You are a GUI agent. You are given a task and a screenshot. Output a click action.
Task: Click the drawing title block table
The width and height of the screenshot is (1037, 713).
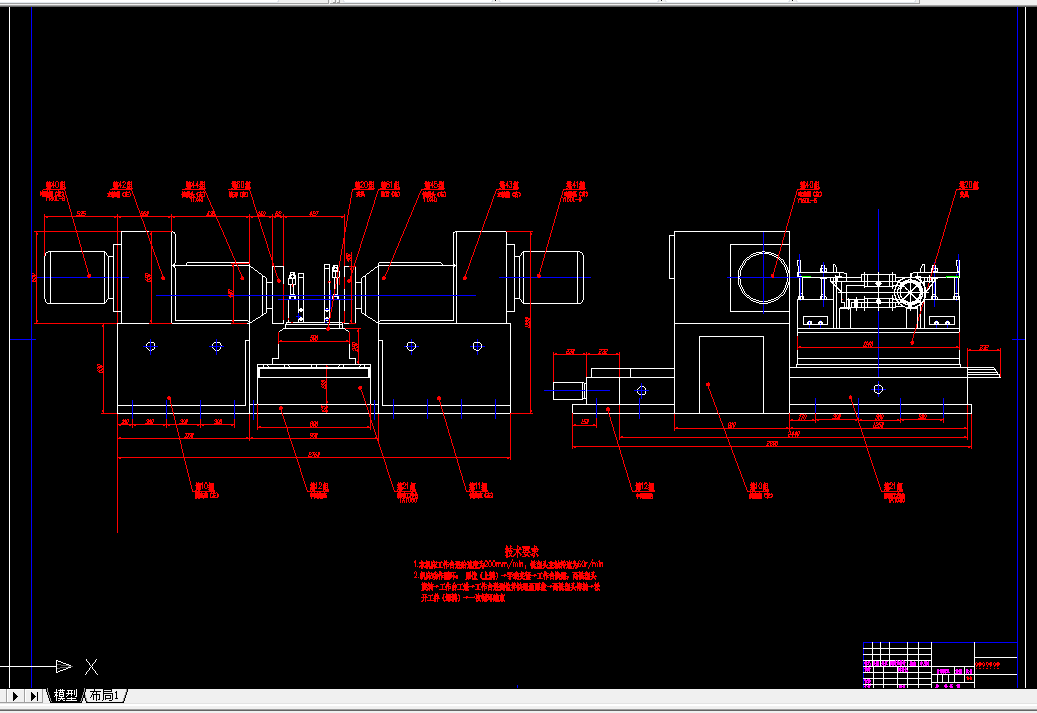(x=940, y=665)
